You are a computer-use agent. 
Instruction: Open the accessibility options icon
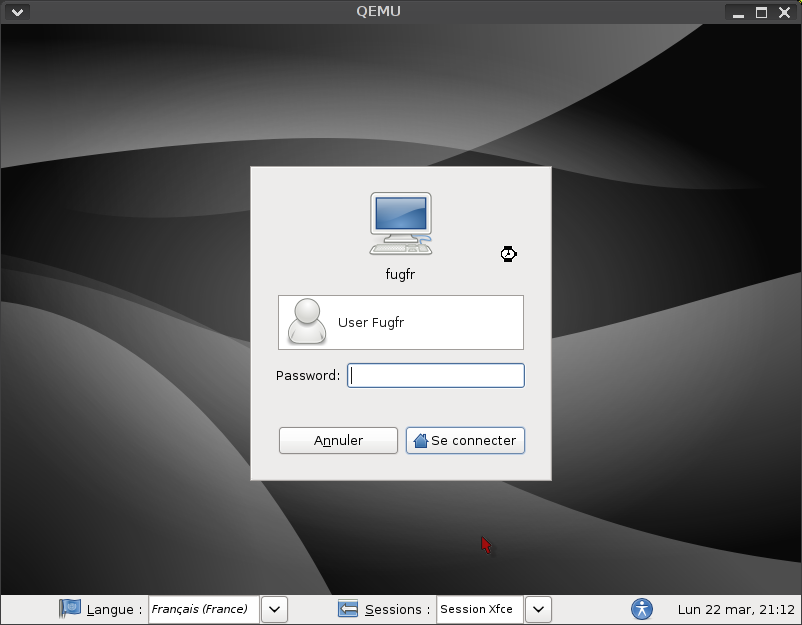click(x=642, y=608)
